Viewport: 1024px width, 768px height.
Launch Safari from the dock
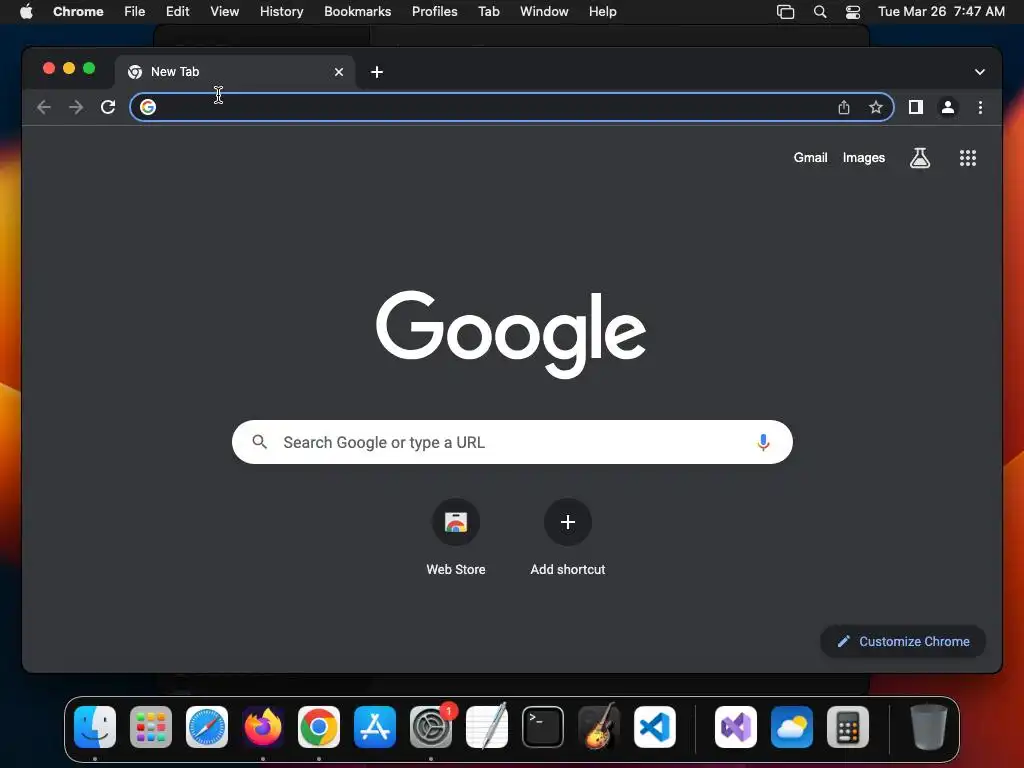pos(207,726)
